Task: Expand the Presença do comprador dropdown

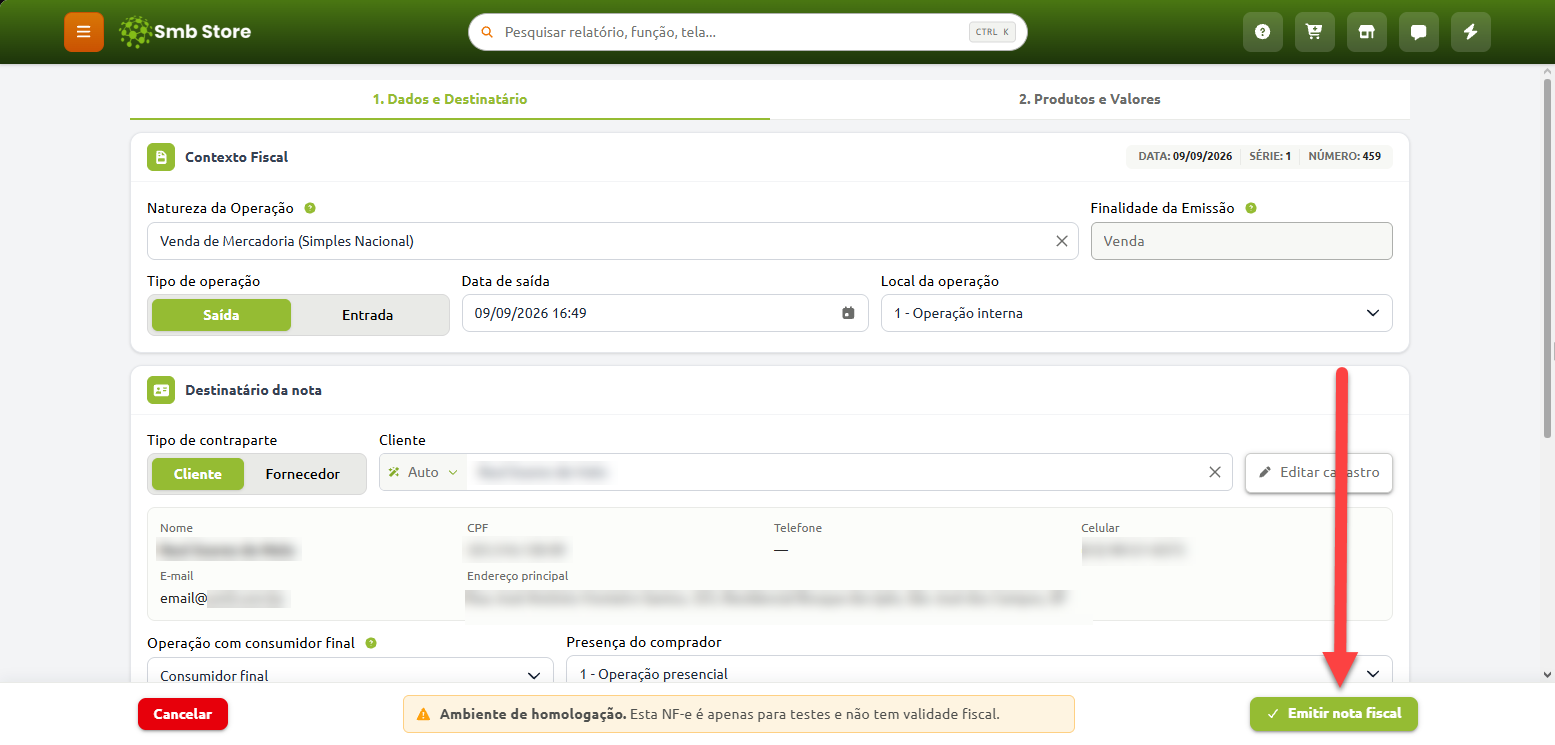Action: pos(979,673)
